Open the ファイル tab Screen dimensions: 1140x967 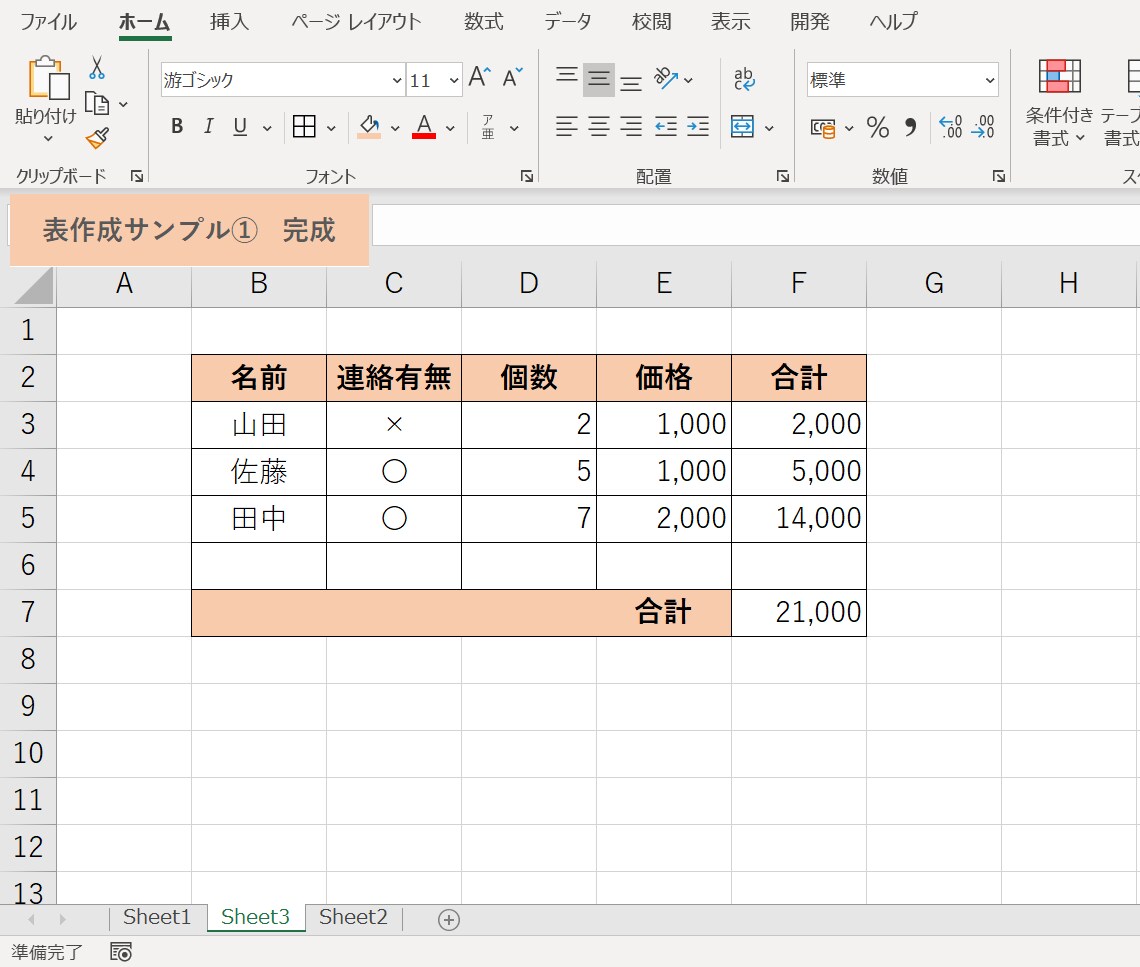click(48, 22)
